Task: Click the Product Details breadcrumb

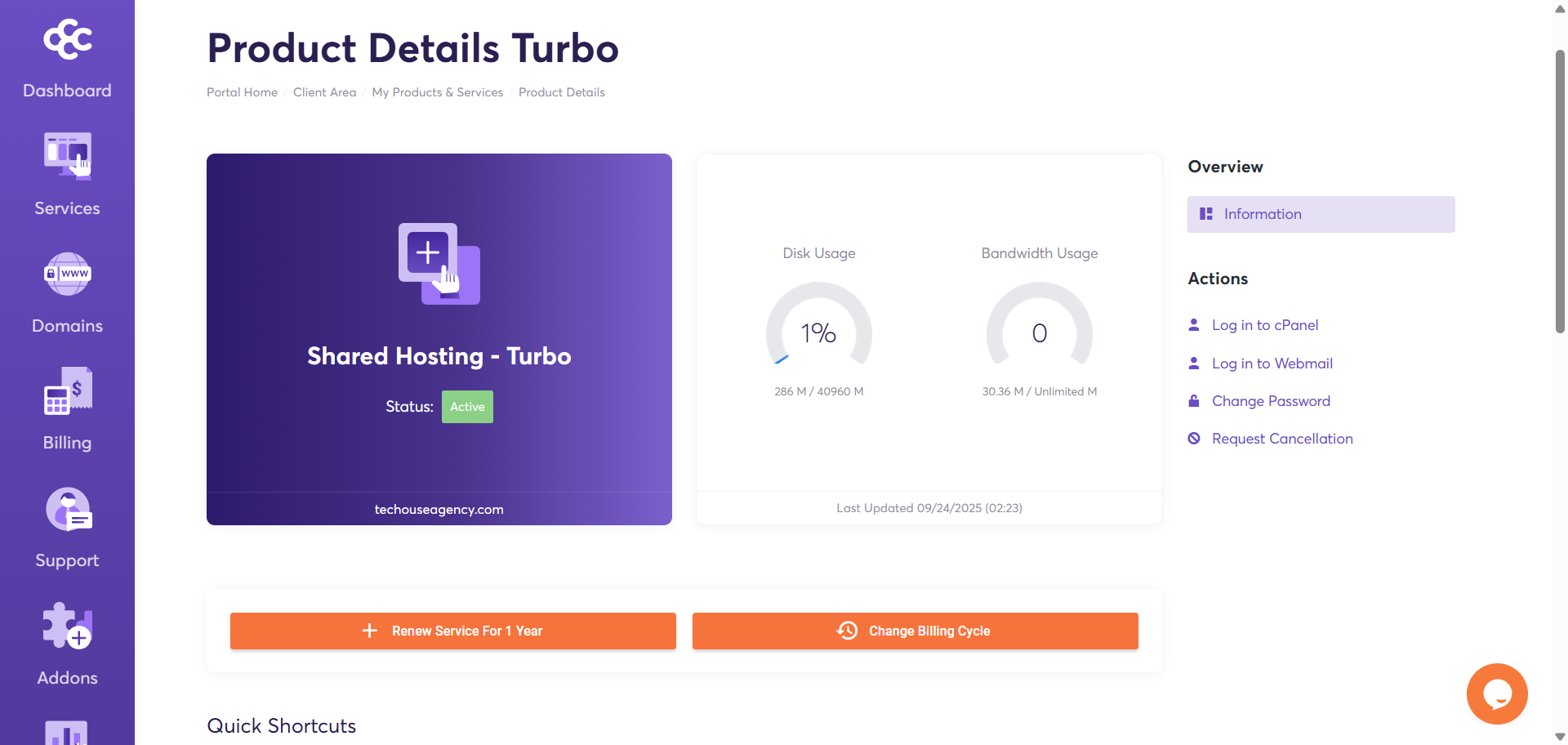Action: (x=562, y=92)
